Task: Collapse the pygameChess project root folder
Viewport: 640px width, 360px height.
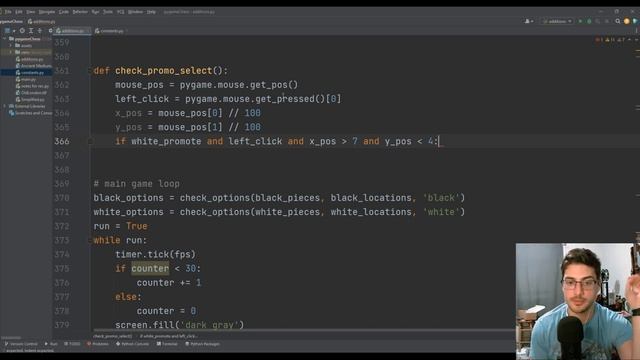Action: [5, 39]
